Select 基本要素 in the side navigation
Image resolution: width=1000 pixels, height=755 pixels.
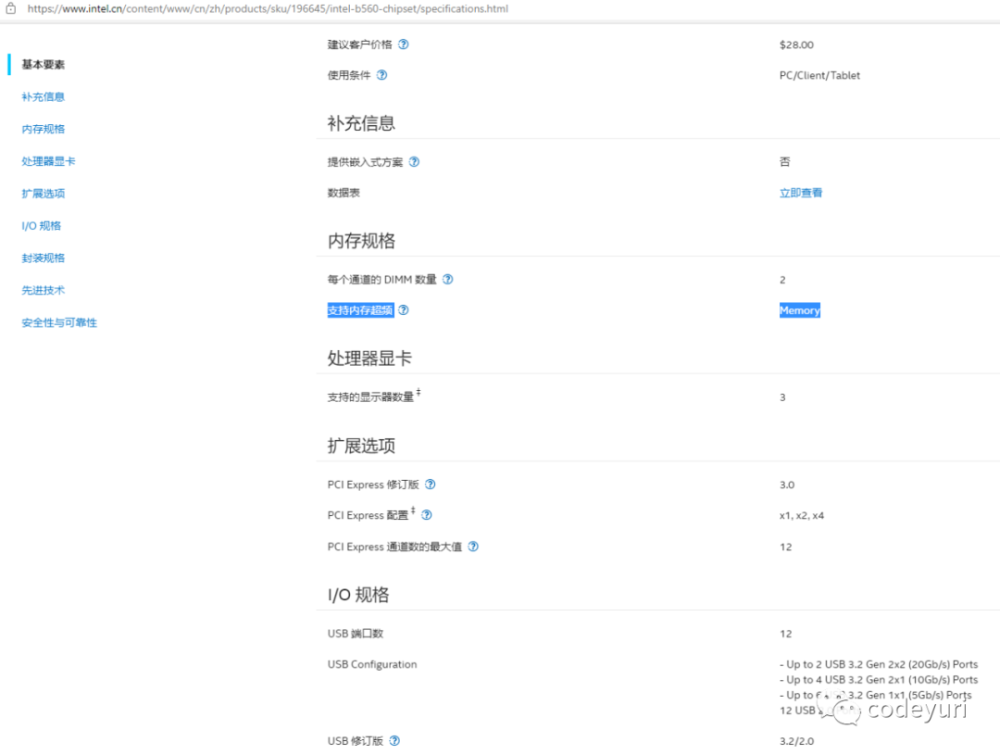point(43,64)
